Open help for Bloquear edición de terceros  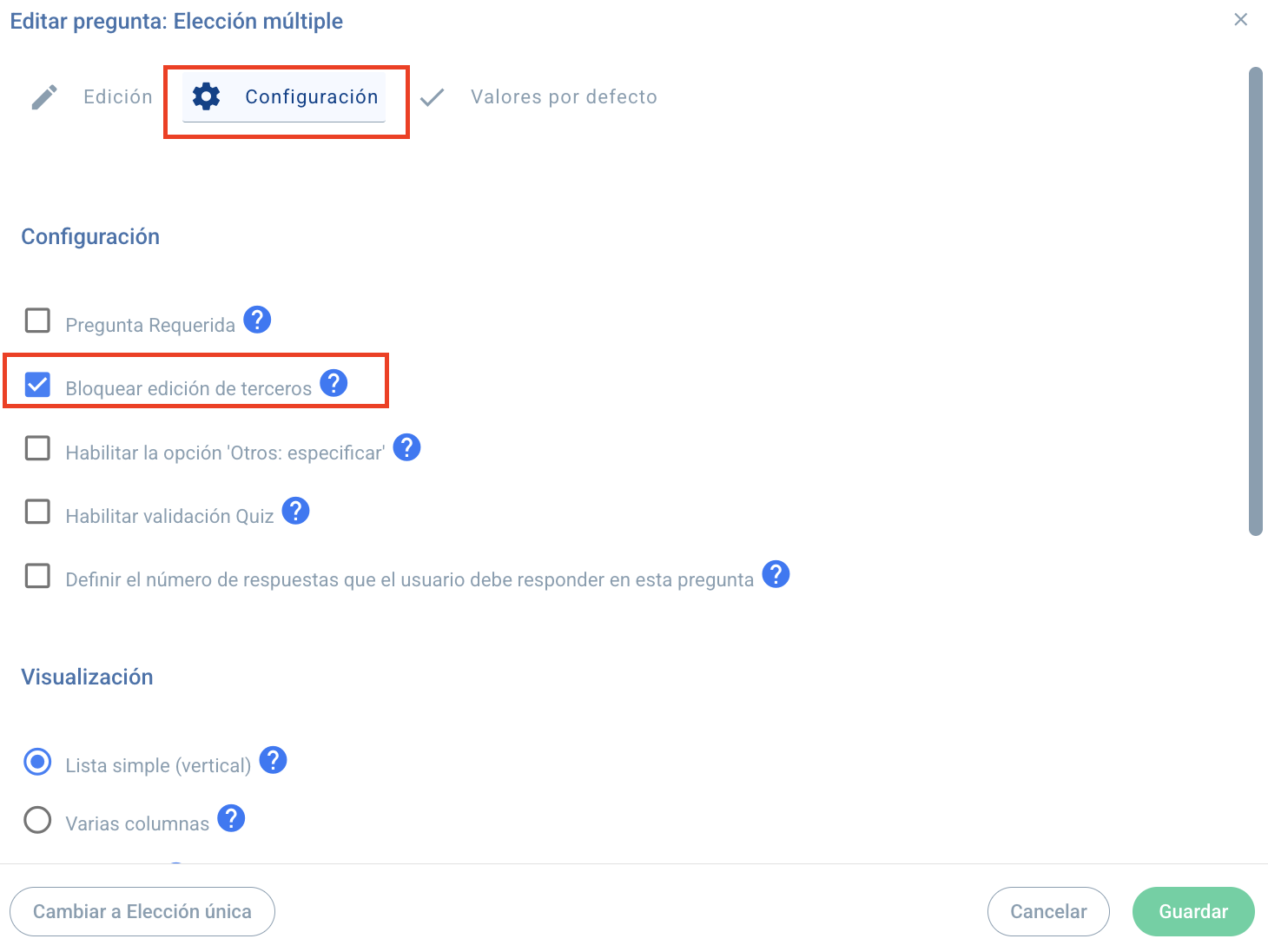pos(334,384)
